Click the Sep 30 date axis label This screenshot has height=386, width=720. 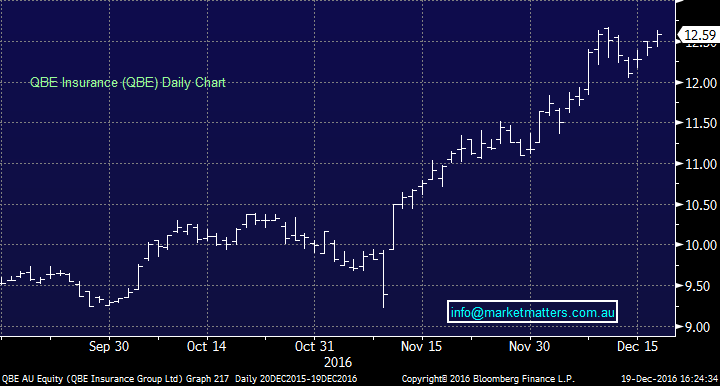click(109, 346)
